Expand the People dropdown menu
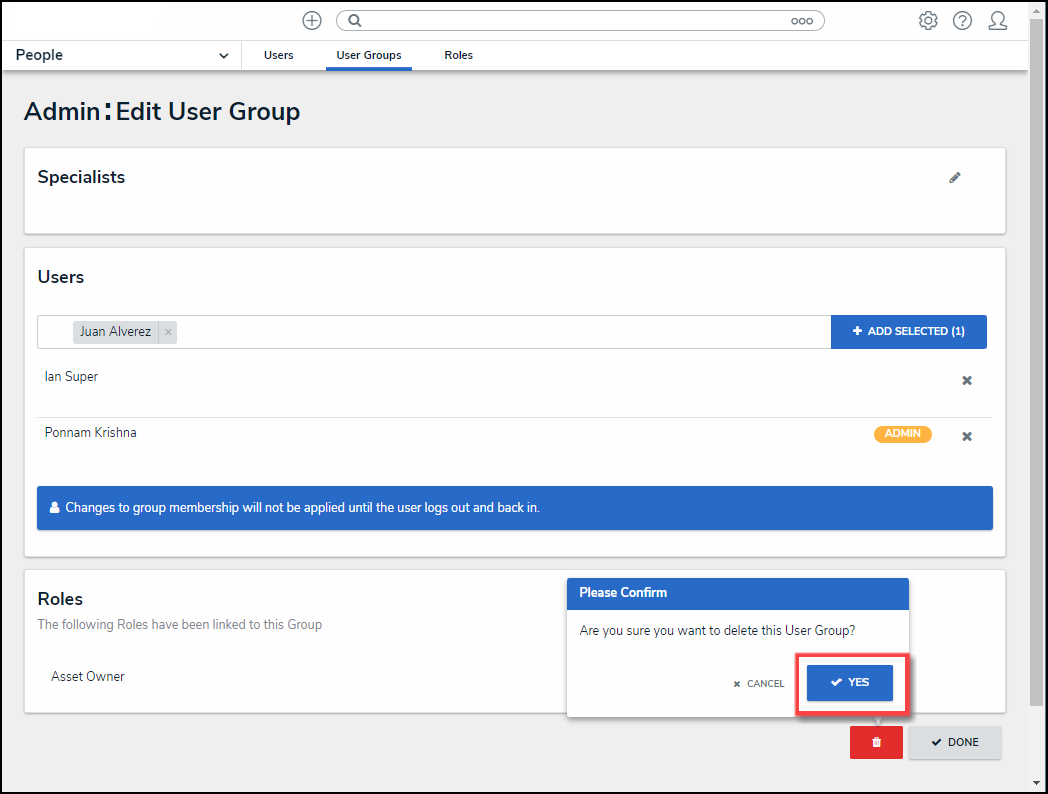Screen dimensions: 1048x794 [223, 56]
